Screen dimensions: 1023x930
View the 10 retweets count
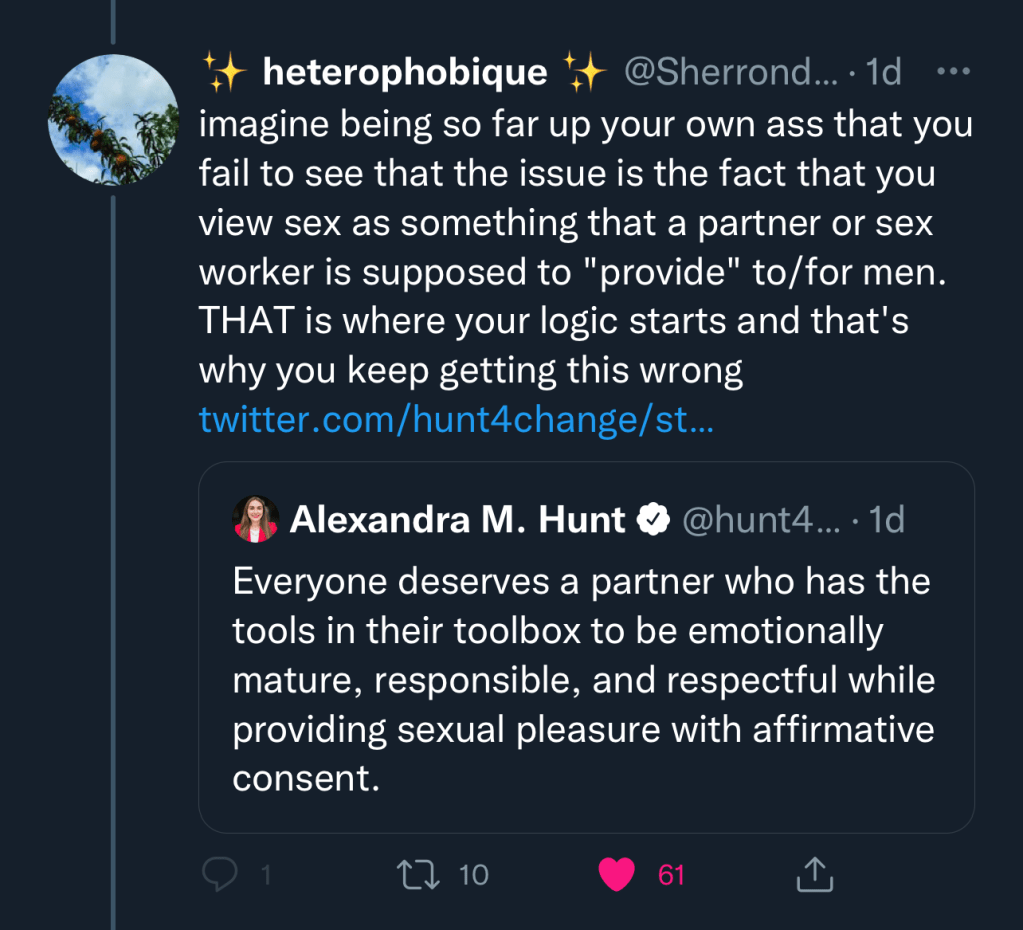click(x=473, y=876)
